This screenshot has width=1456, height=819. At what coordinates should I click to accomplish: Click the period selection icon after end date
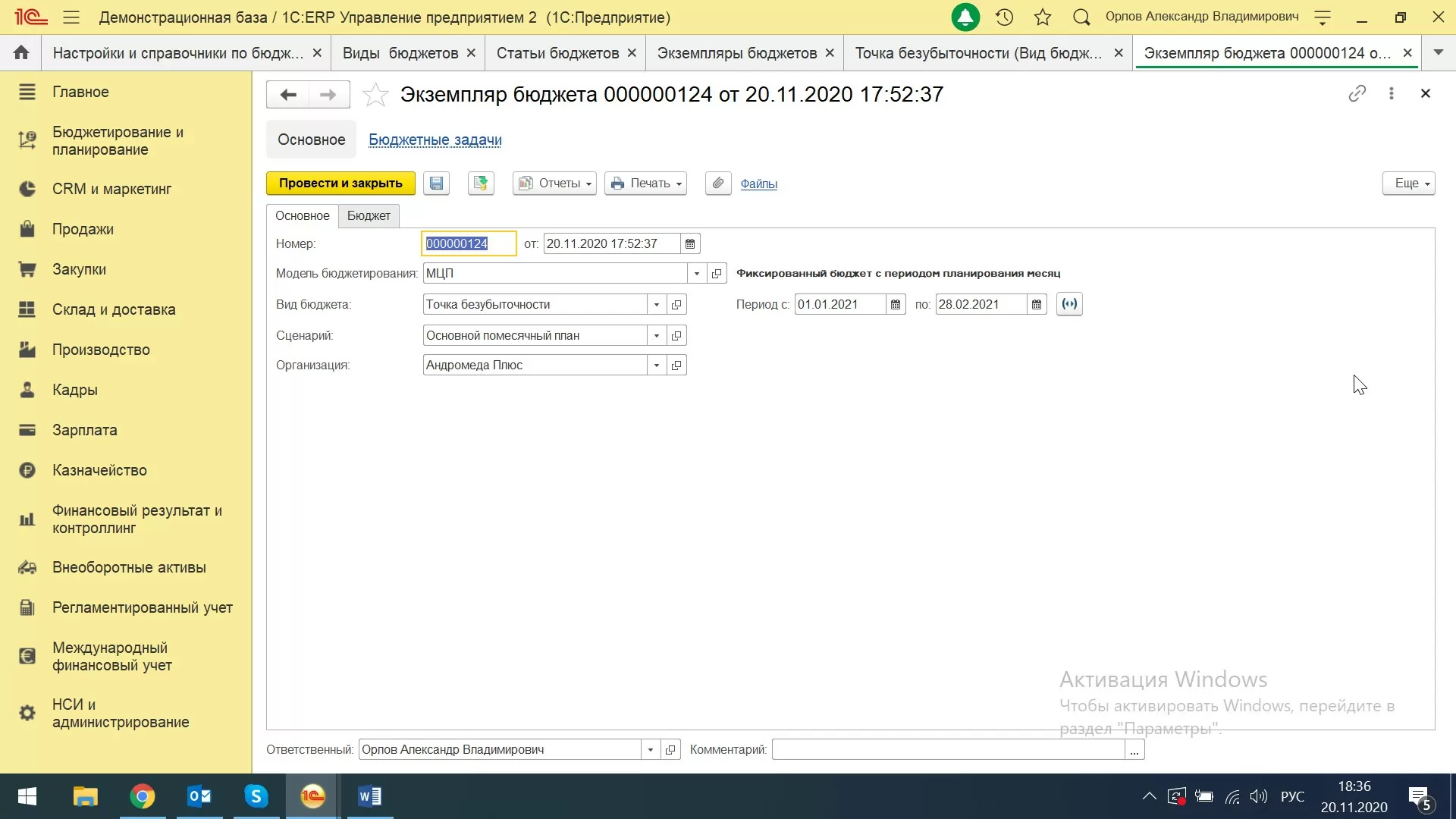coord(1068,304)
